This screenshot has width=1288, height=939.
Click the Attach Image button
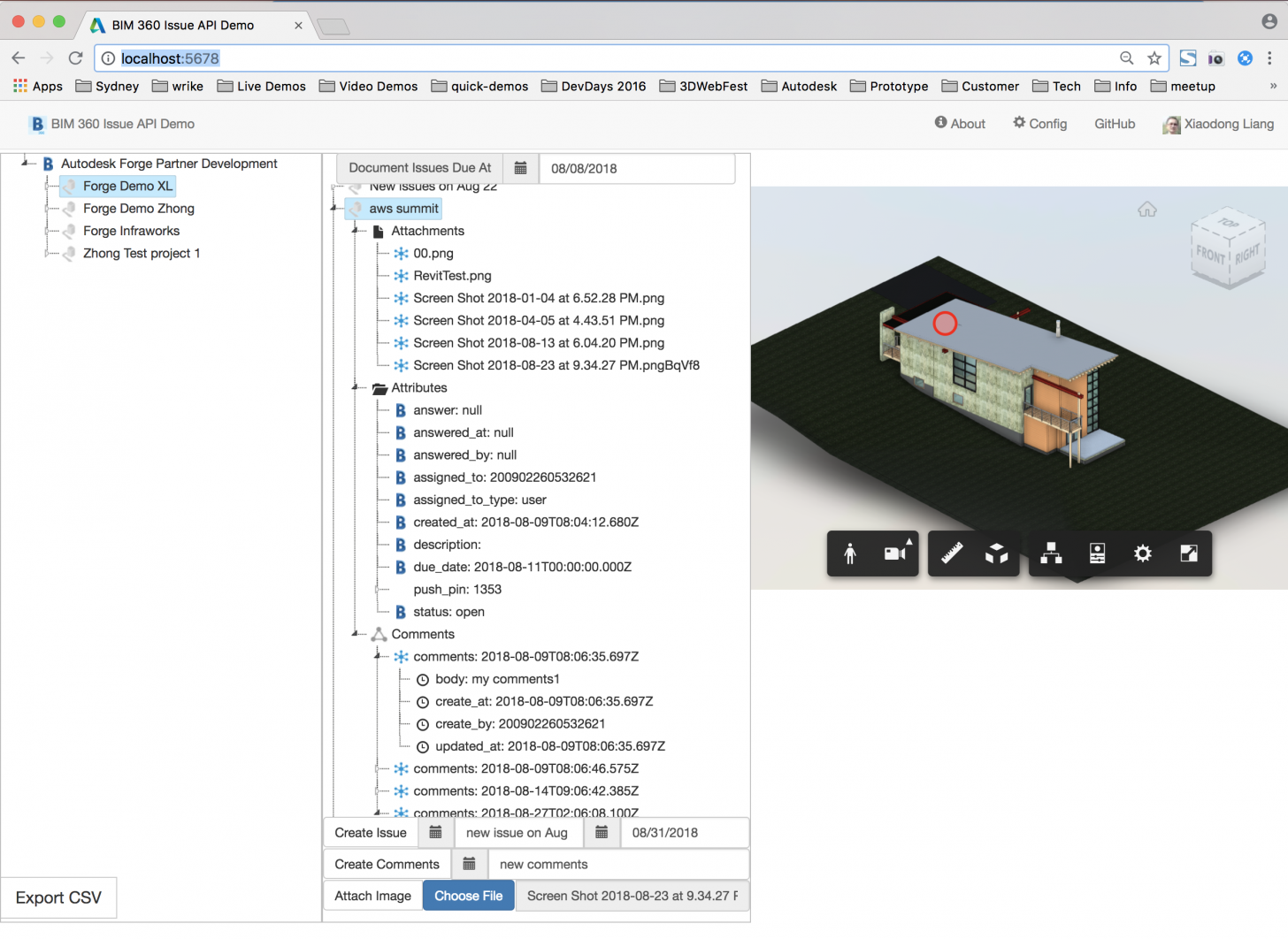coord(373,896)
